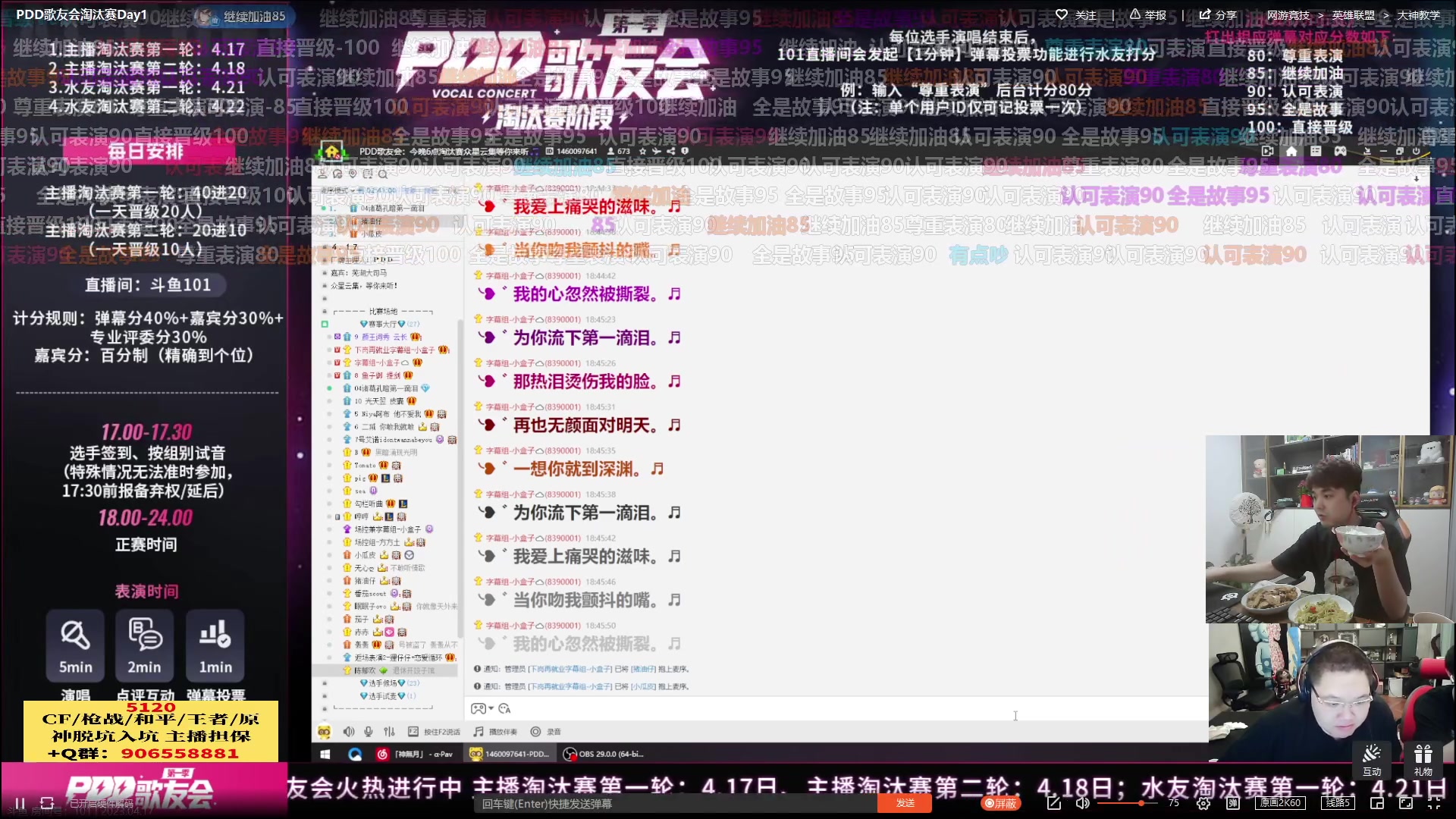Open the YY channel members icon
Screen dimensions: 1456x819
[322, 174]
